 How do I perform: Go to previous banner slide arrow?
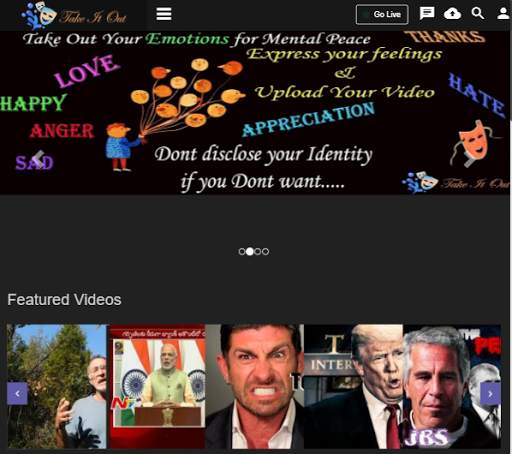(38, 160)
